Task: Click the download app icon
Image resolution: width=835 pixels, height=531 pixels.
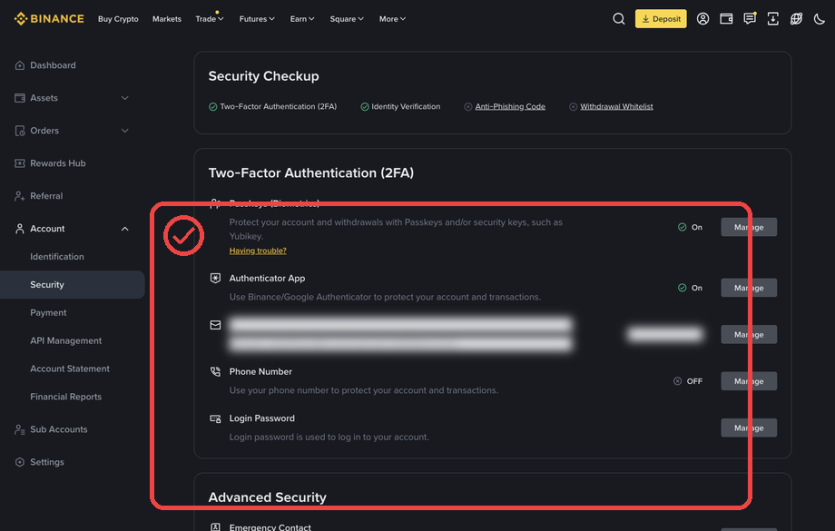Action: [773, 19]
